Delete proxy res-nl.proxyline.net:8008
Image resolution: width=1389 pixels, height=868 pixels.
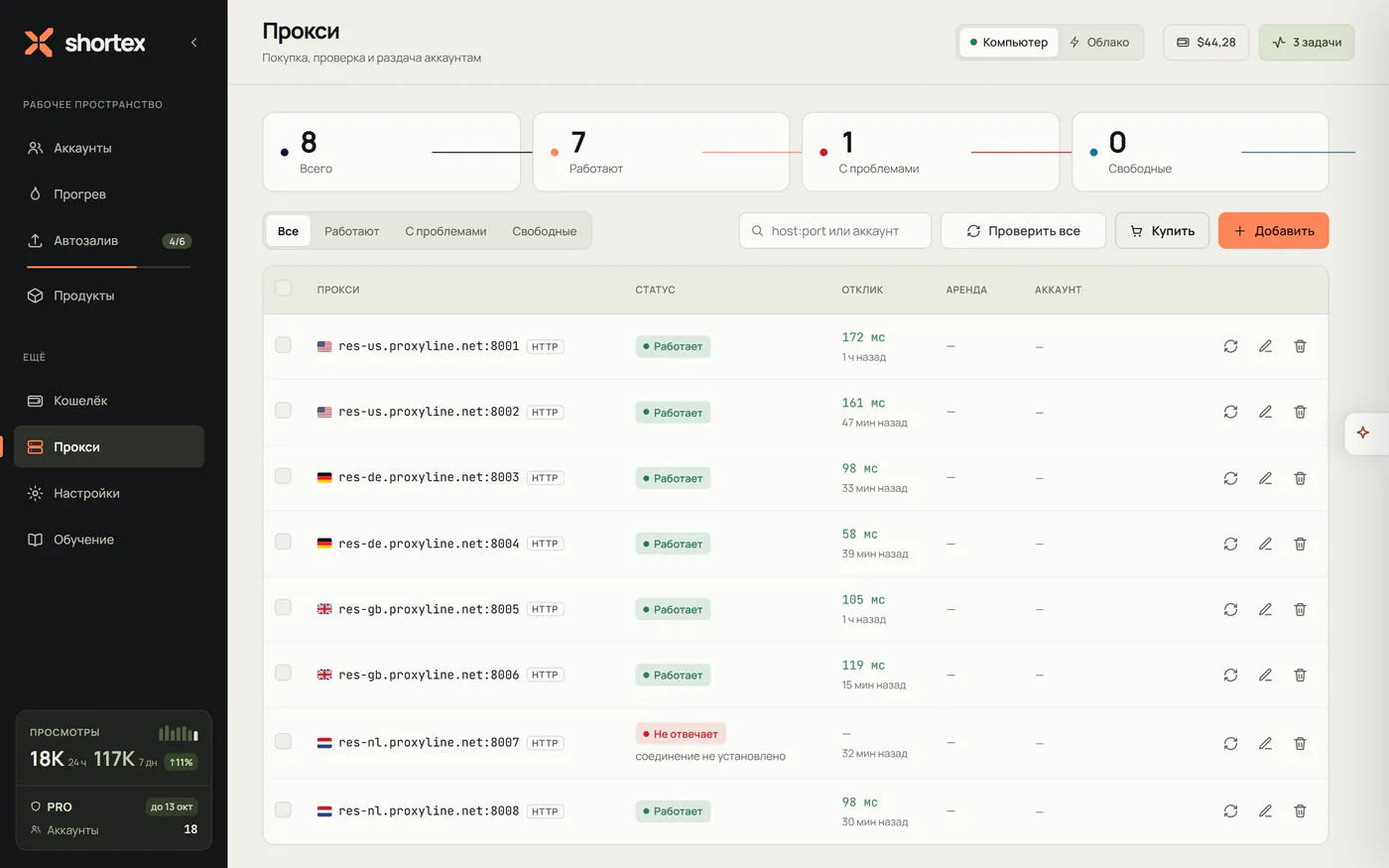coord(1300,810)
